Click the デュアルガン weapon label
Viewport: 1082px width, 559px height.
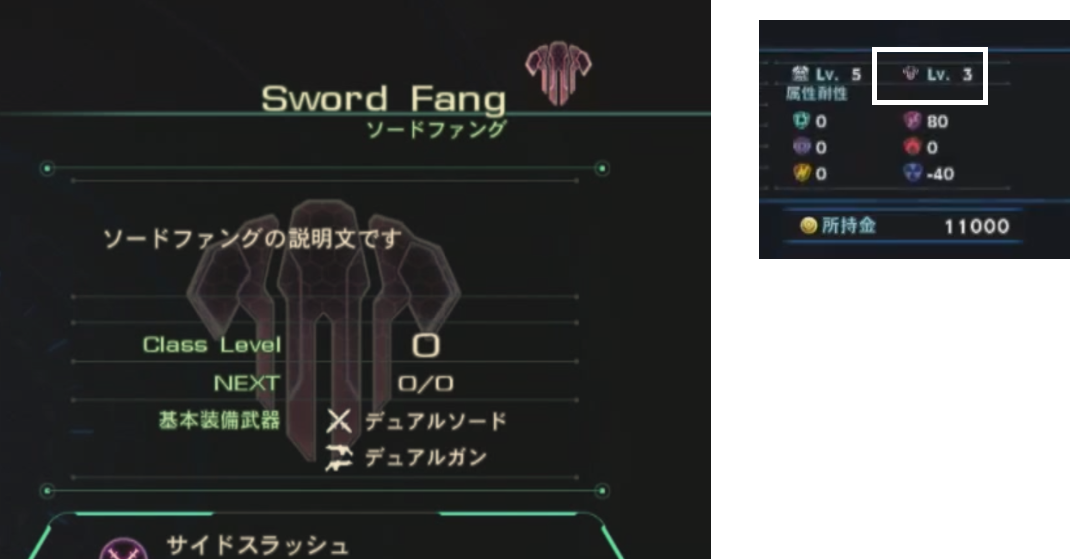pos(426,458)
